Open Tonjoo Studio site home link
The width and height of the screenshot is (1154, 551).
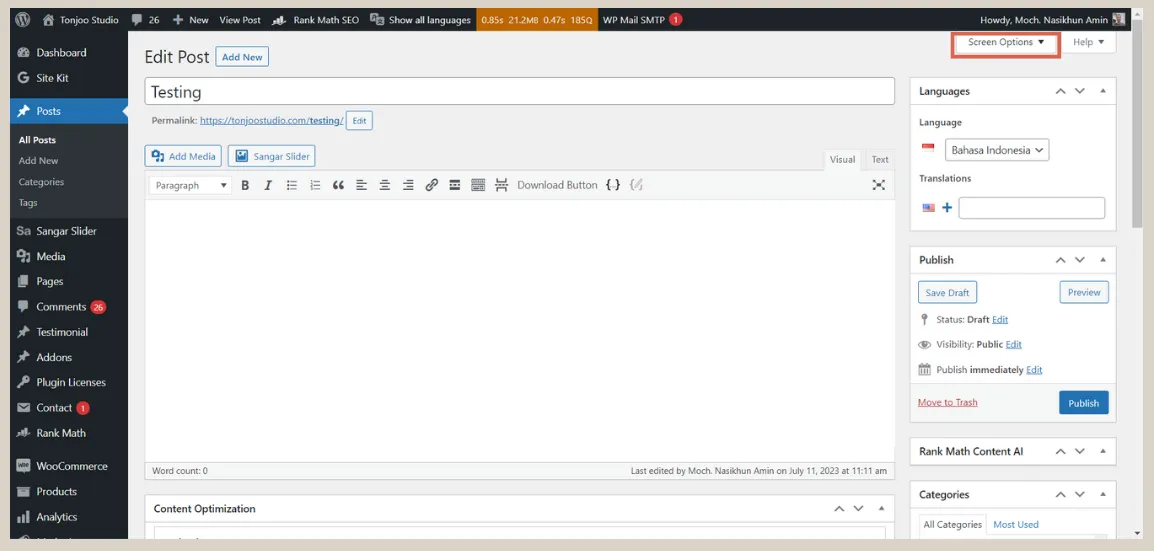tap(80, 20)
